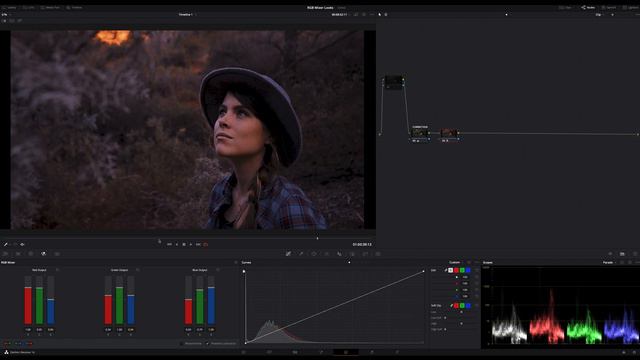This screenshot has width=640, height=360.
Task: Open the 3D palette icon
Action: [x=378, y=254]
